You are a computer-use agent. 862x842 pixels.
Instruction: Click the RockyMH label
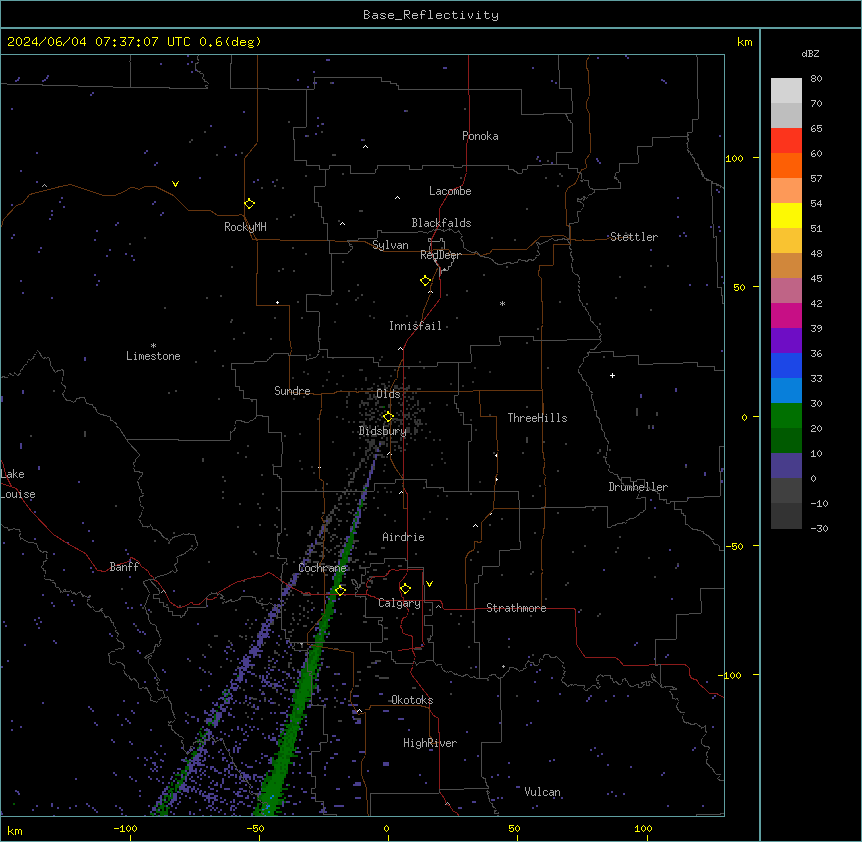tap(245, 227)
